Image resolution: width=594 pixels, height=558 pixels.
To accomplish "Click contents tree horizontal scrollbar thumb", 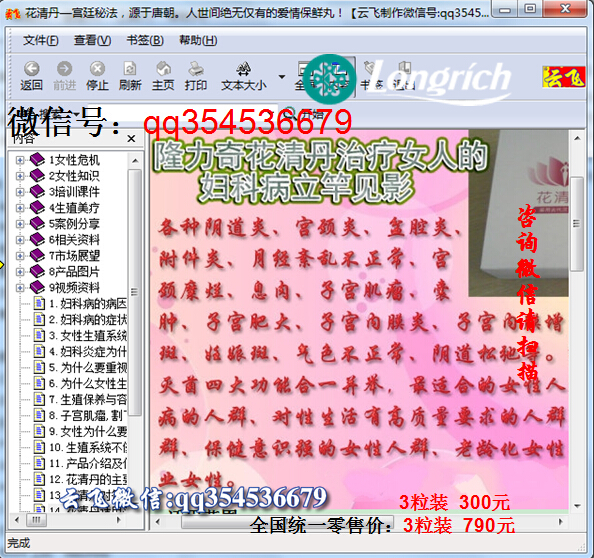I will pos(36,520).
